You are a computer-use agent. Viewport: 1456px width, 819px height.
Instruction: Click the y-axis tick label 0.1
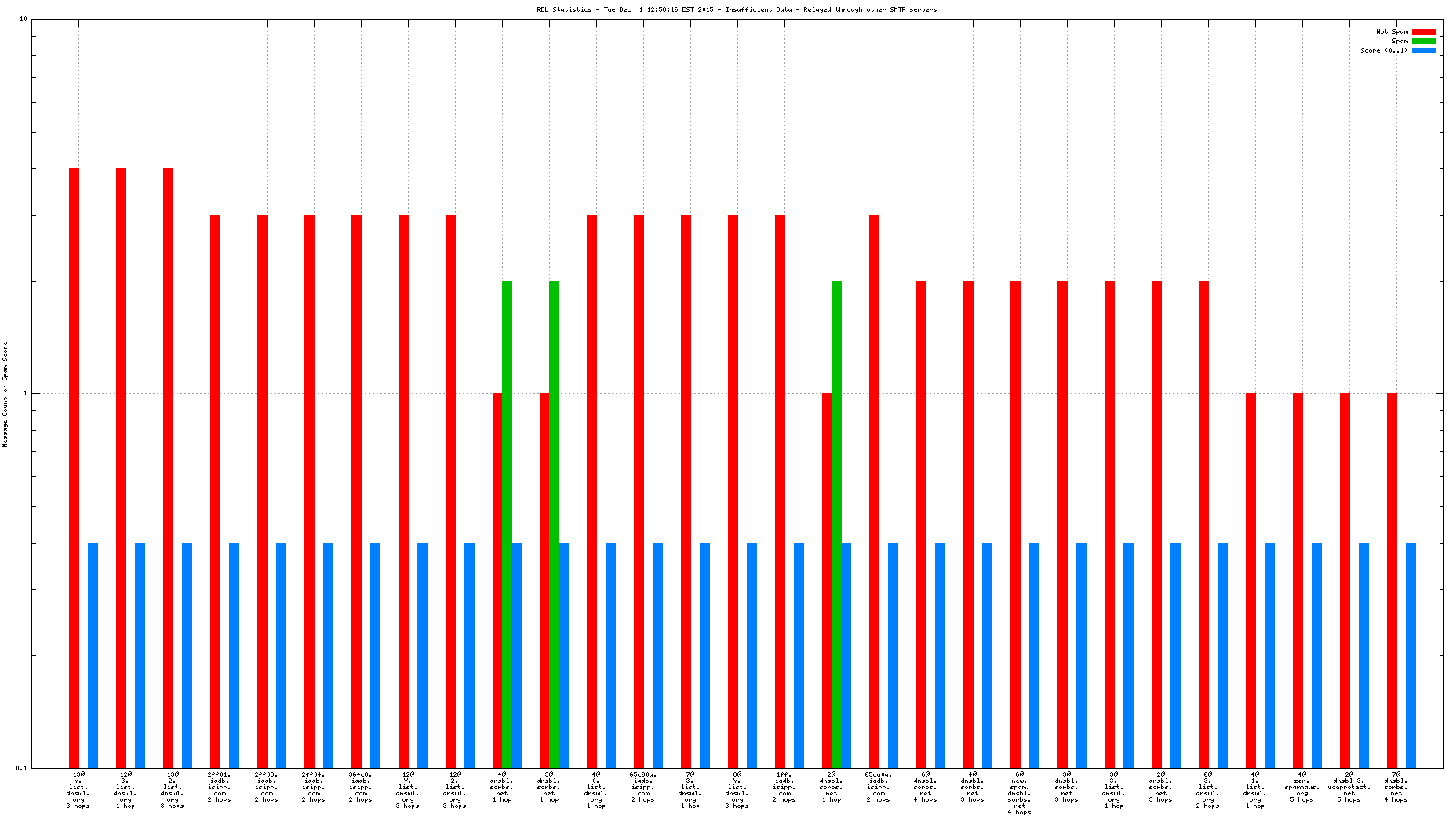[21, 768]
